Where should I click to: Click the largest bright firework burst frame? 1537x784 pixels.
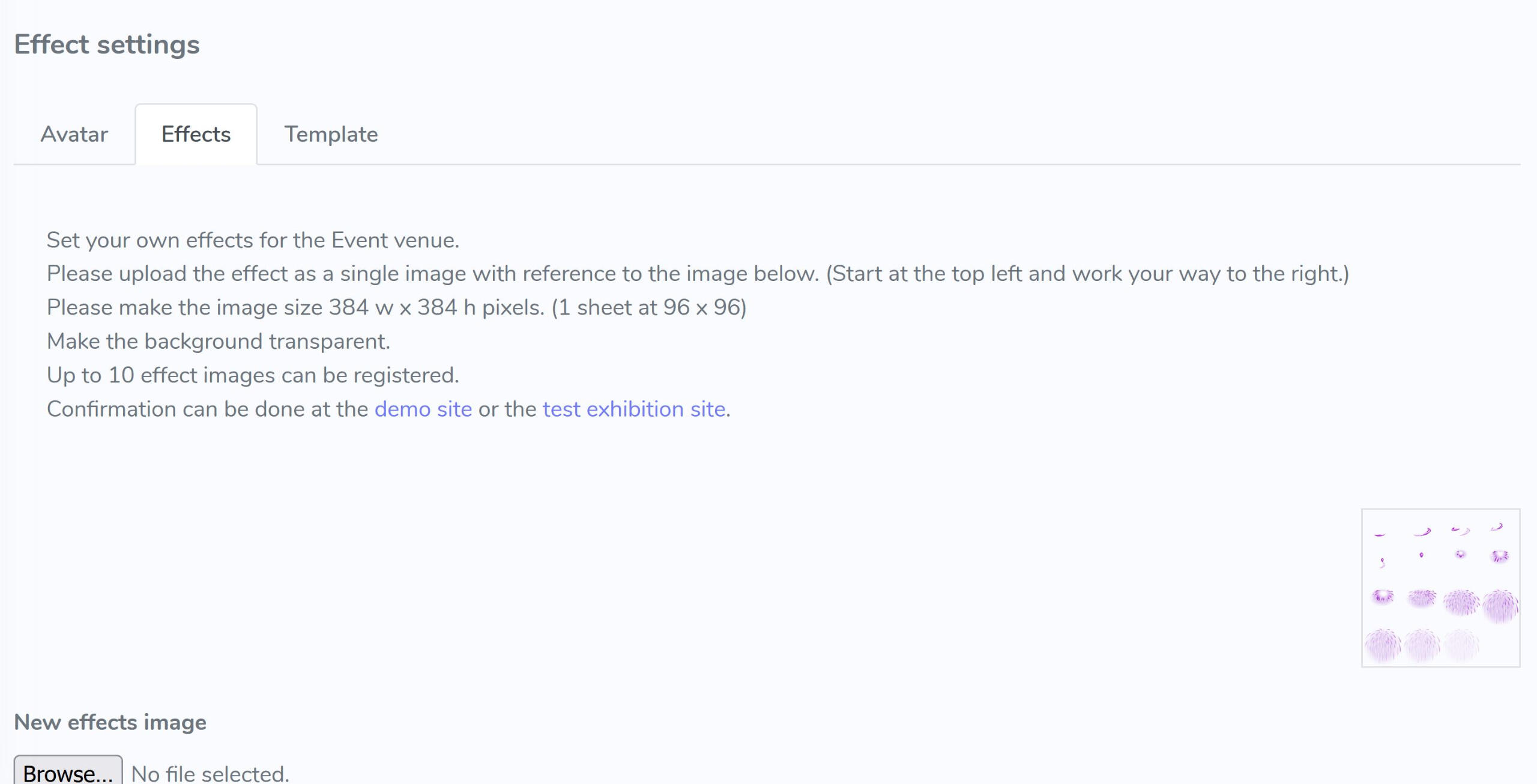[1500, 605]
